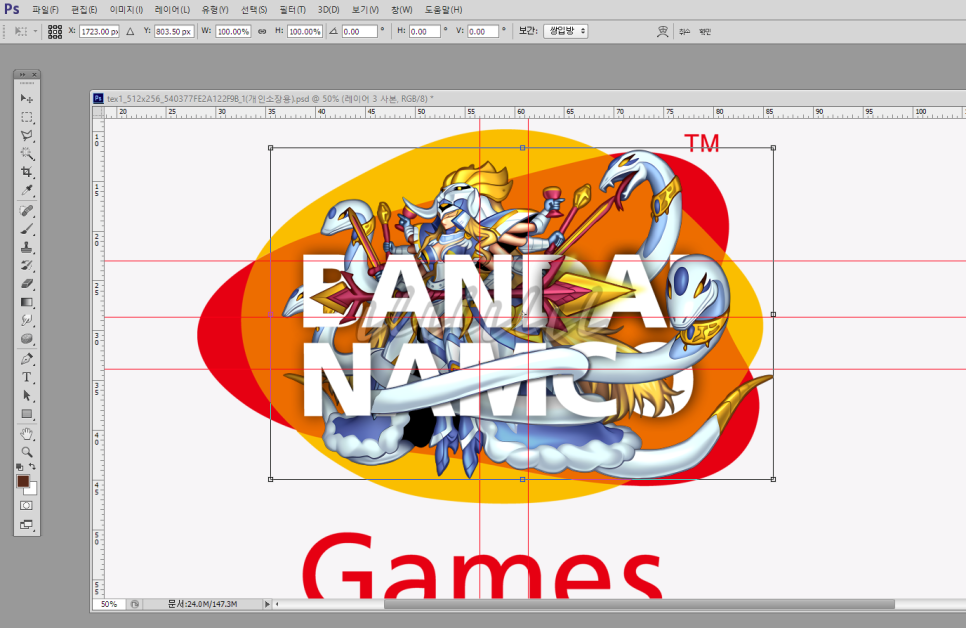Toggle maintain aspect ratio link
This screenshot has height=628, width=966.
(x=262, y=31)
